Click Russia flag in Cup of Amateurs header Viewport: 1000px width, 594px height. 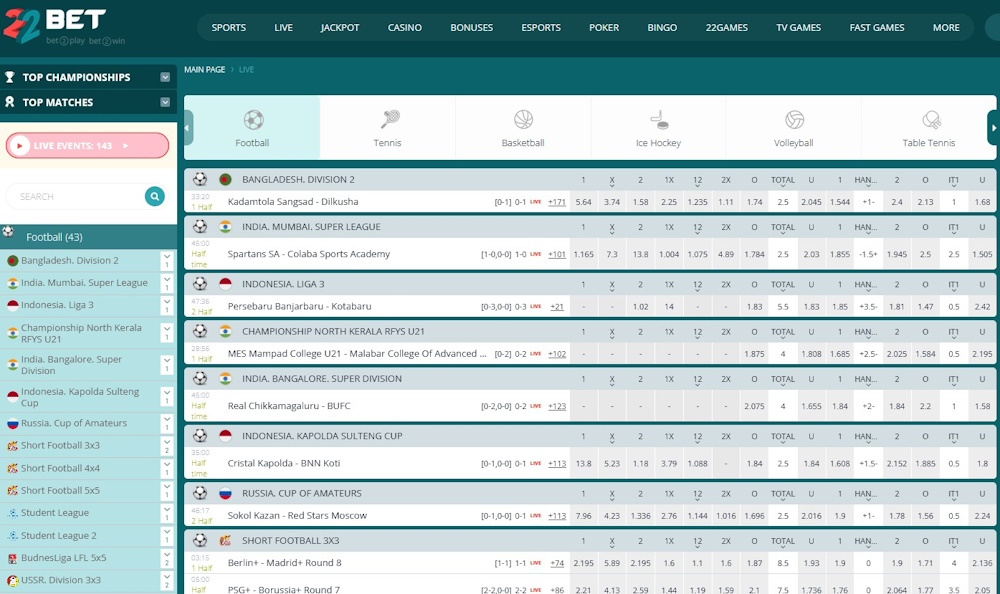225,493
